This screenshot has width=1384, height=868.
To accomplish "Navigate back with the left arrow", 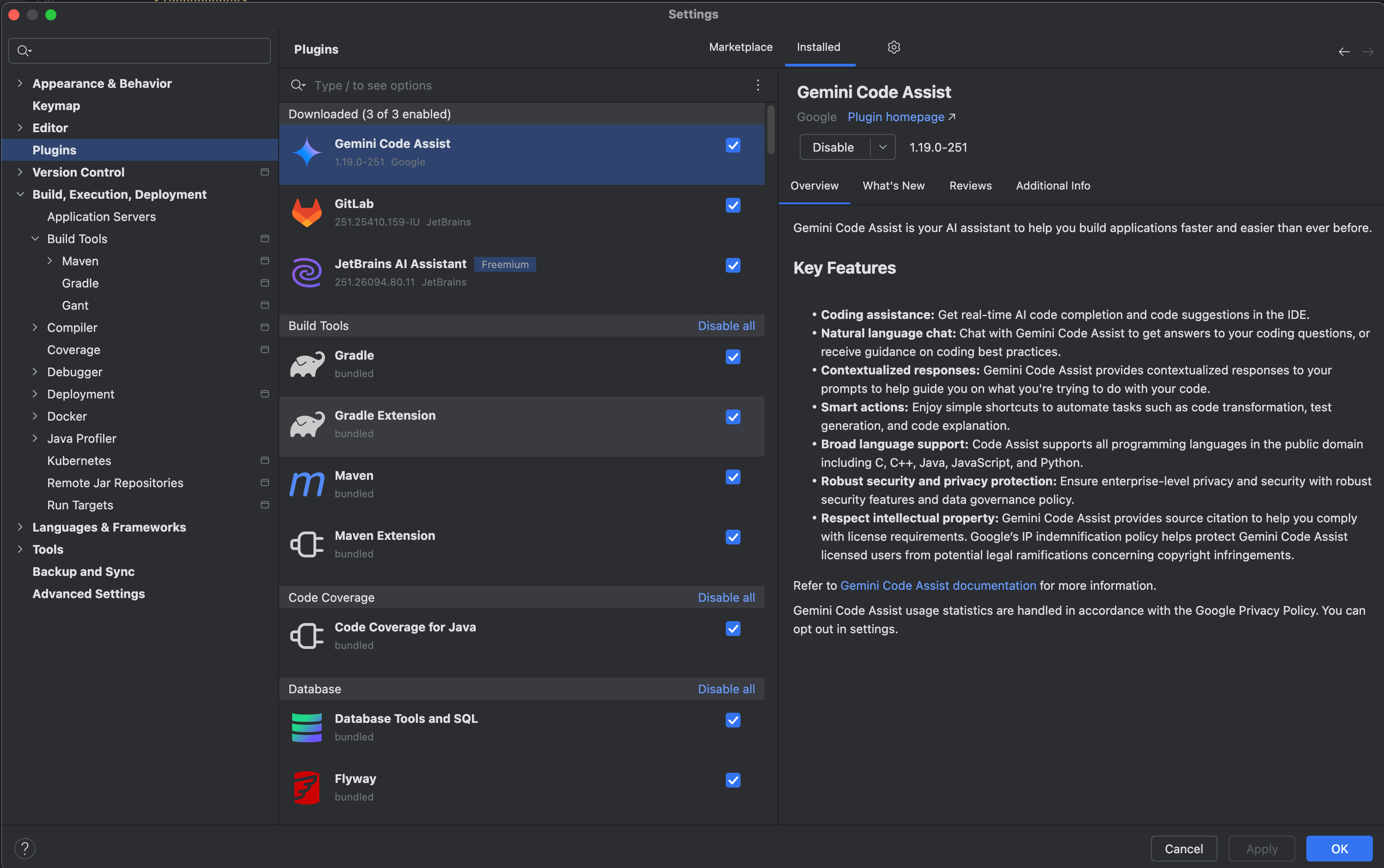I will 1344,52.
